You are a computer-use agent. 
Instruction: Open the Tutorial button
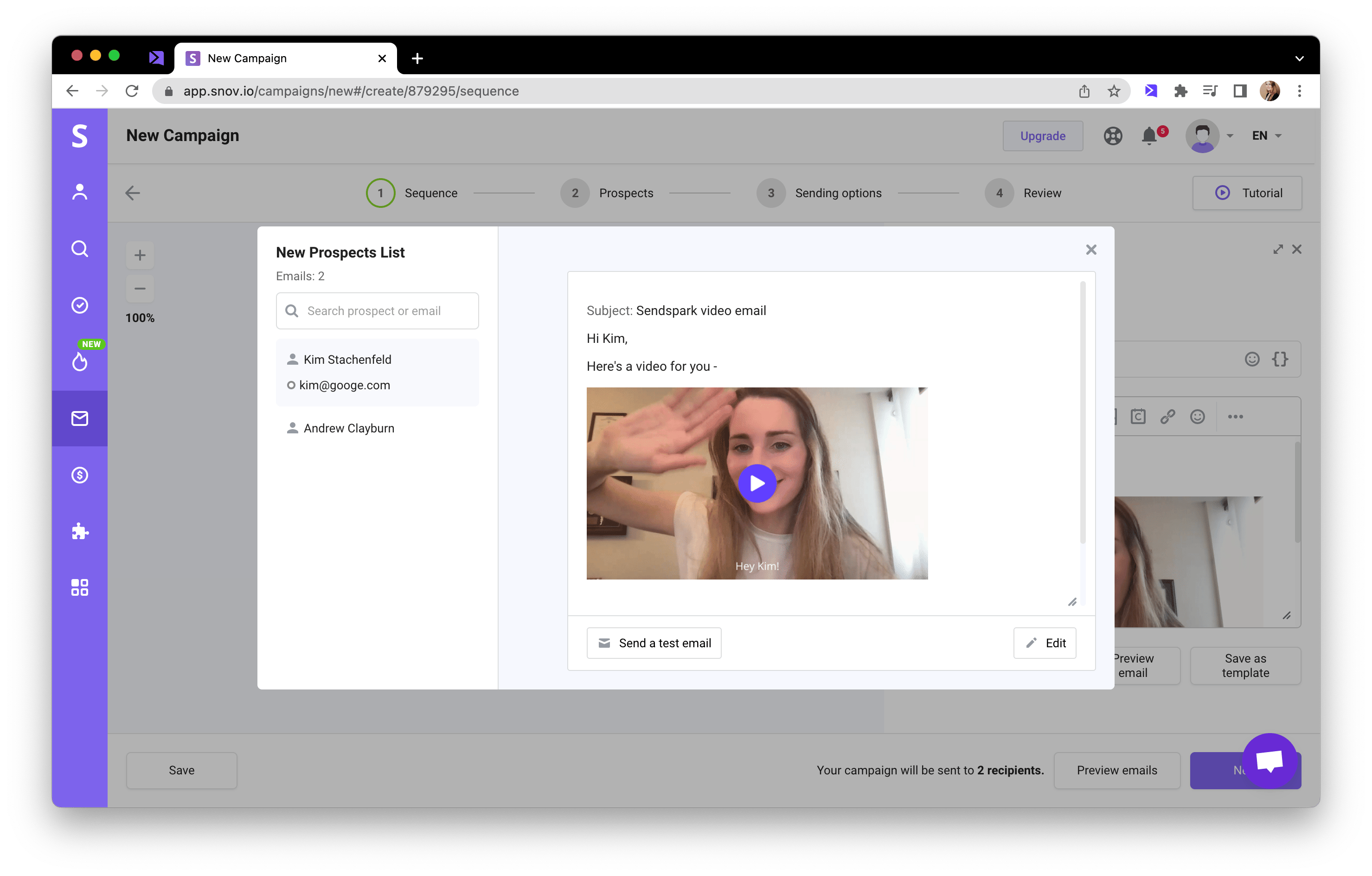(1247, 193)
